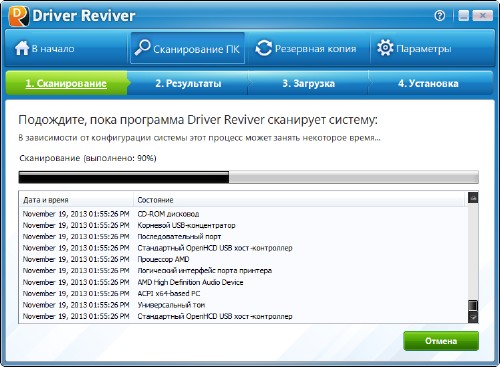
Task: Select the Процессор AMD row
Action: point(244,259)
